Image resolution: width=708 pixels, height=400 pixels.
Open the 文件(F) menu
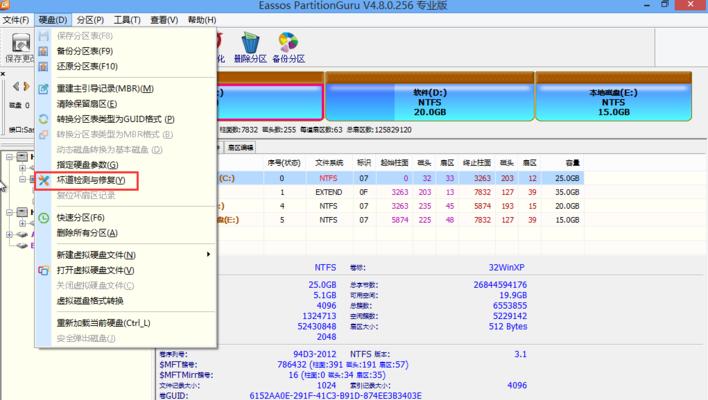16,20
